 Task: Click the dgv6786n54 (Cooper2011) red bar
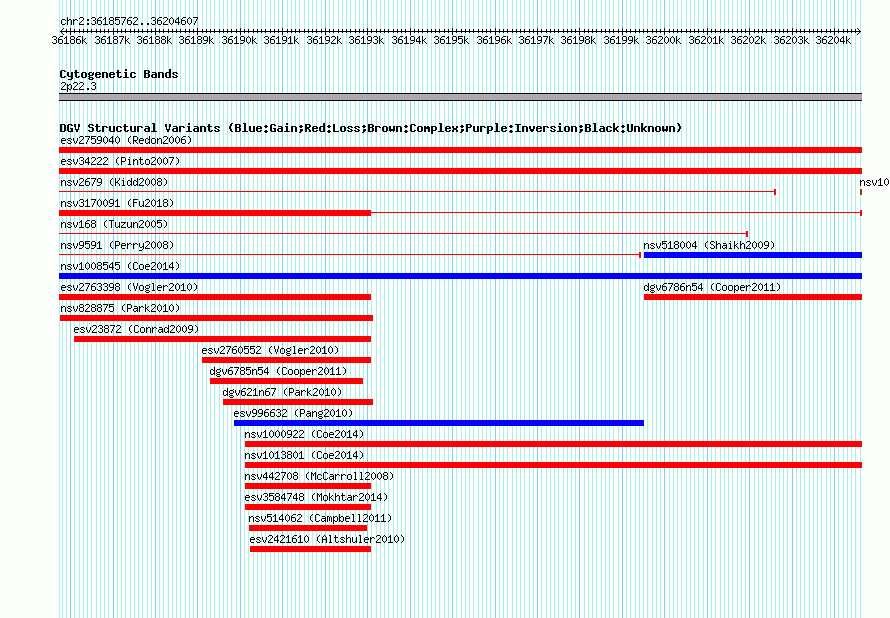[753, 297]
